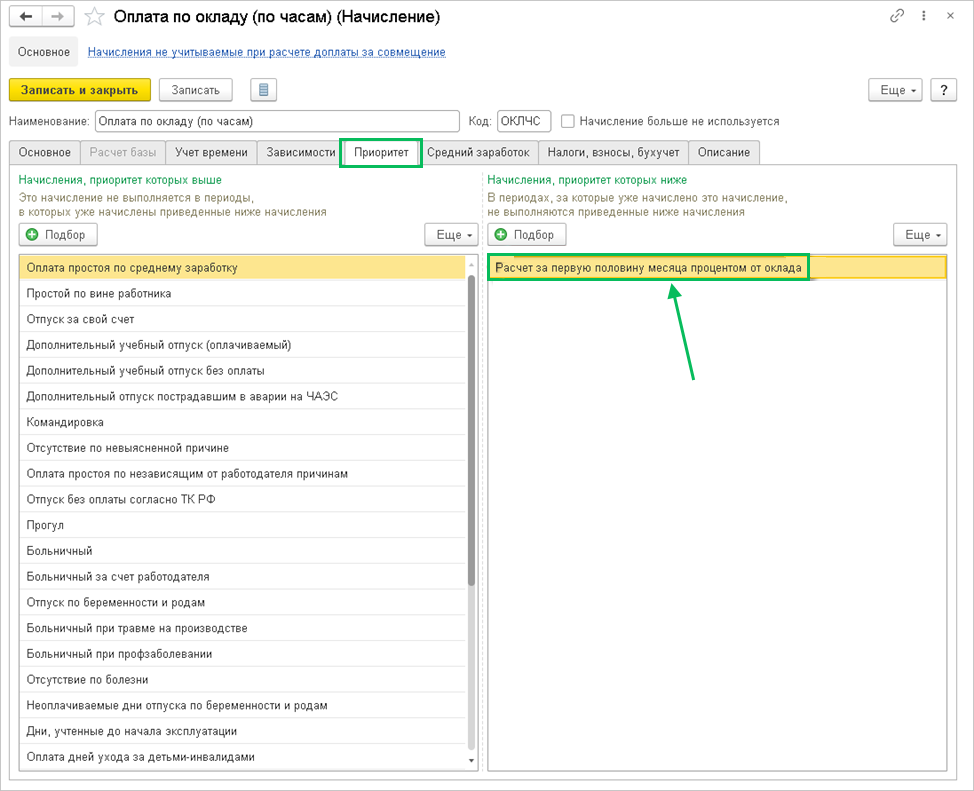This screenshot has height=791, width=974.
Task: Open the three-dot window menu
Action: [924, 16]
